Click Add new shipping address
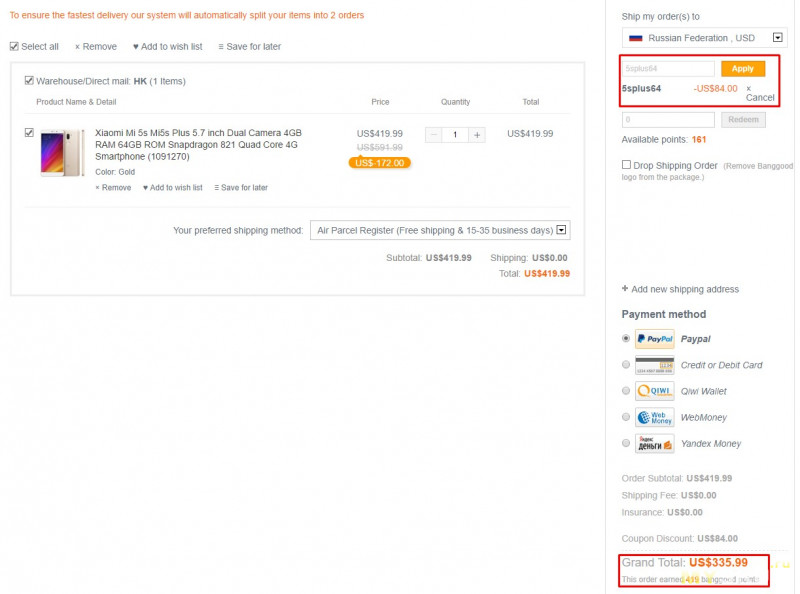The width and height of the screenshot is (800, 594). pos(680,289)
